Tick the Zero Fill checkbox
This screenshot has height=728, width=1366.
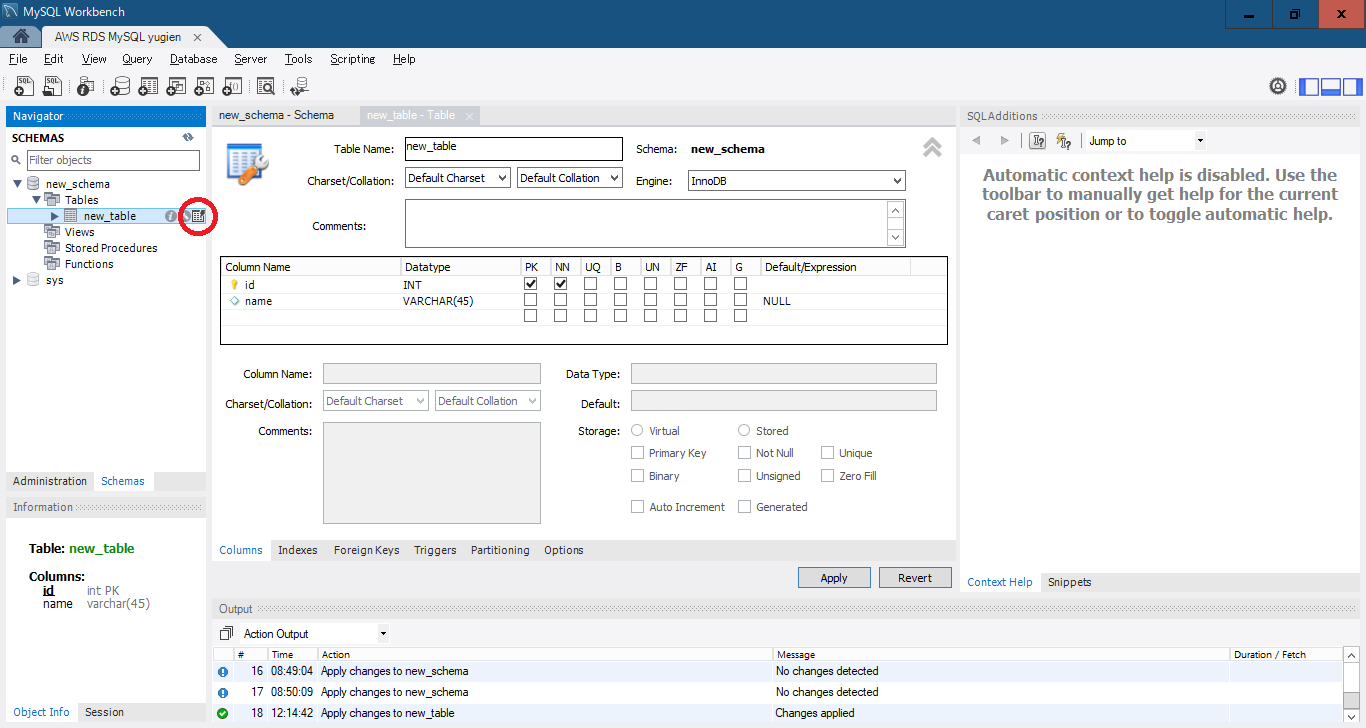[x=828, y=476]
